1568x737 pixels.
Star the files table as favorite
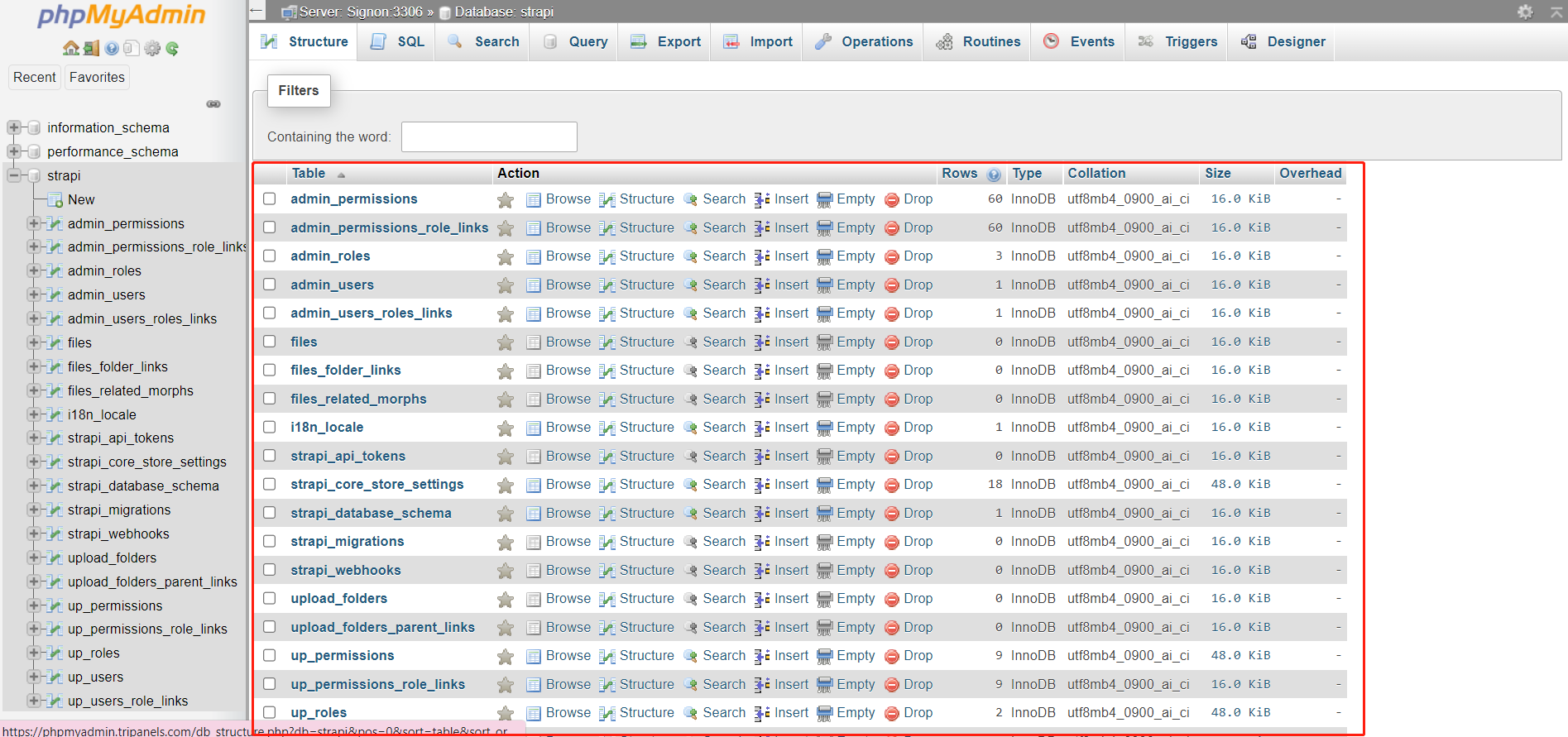point(506,342)
